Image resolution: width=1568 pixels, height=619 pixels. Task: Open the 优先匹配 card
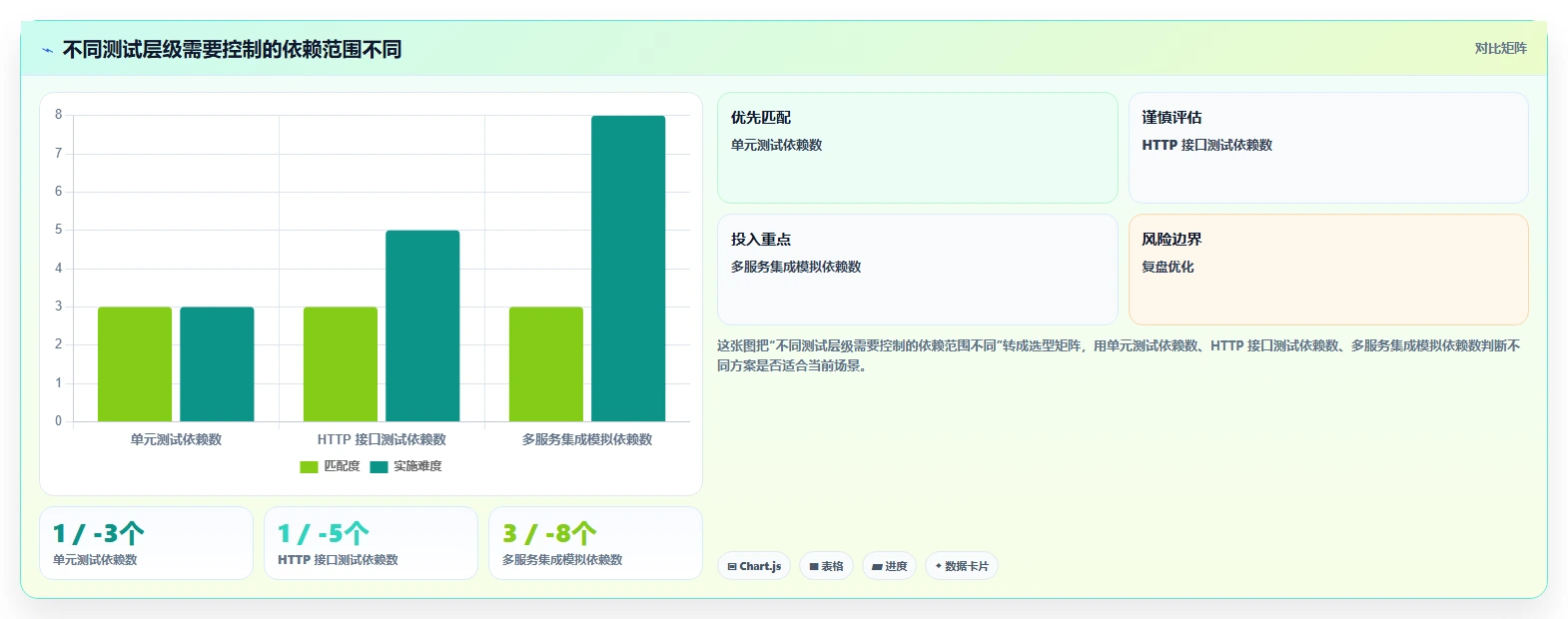[917, 148]
